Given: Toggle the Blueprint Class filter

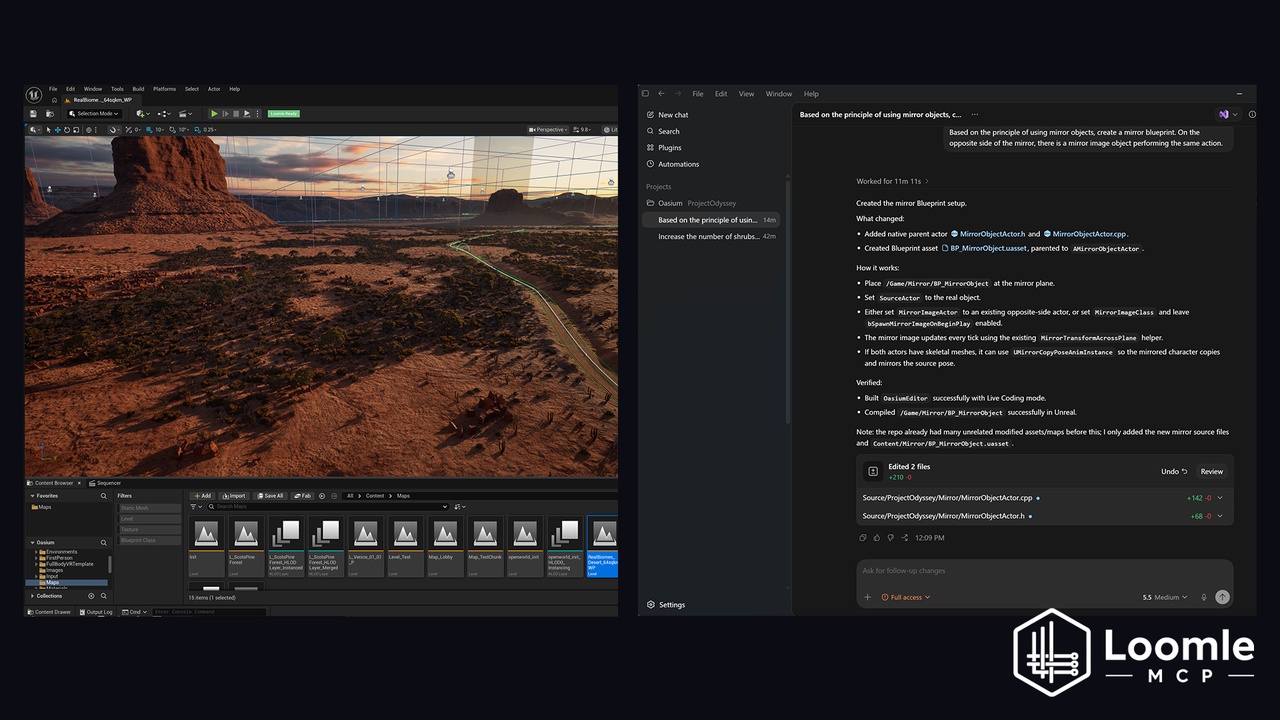Looking at the screenshot, I should pos(151,540).
